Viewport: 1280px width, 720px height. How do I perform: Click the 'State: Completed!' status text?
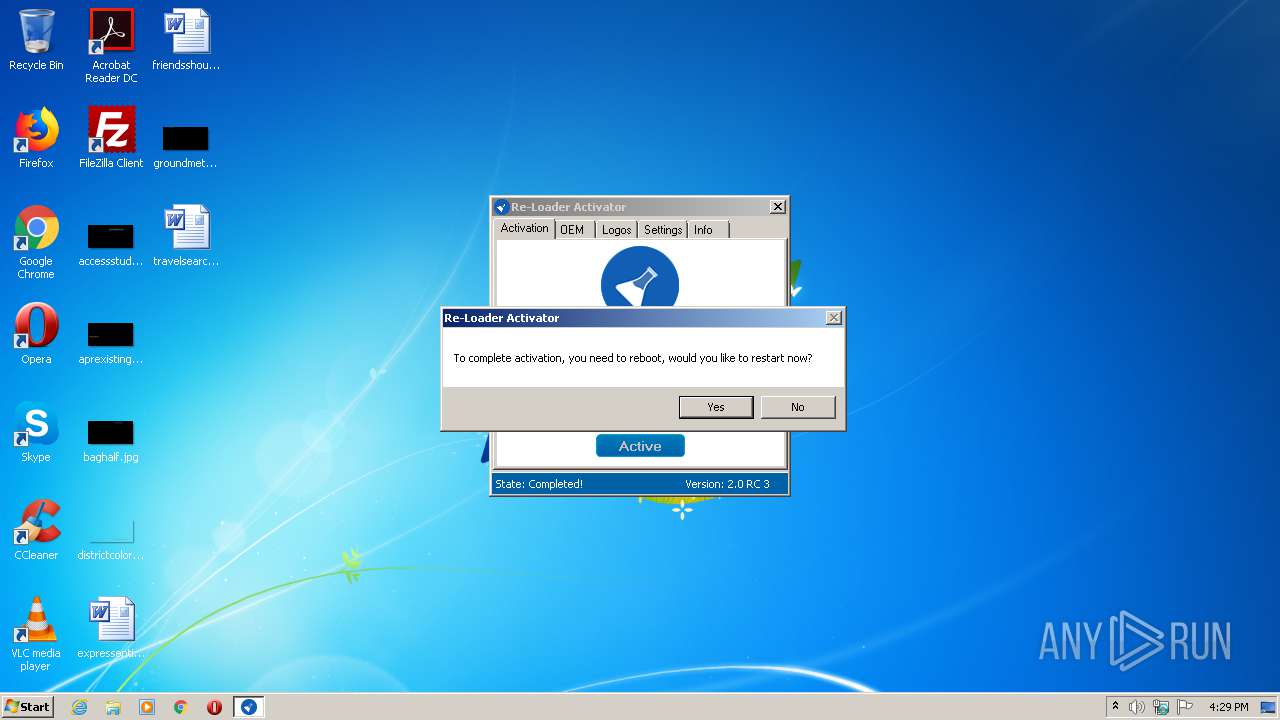(539, 484)
